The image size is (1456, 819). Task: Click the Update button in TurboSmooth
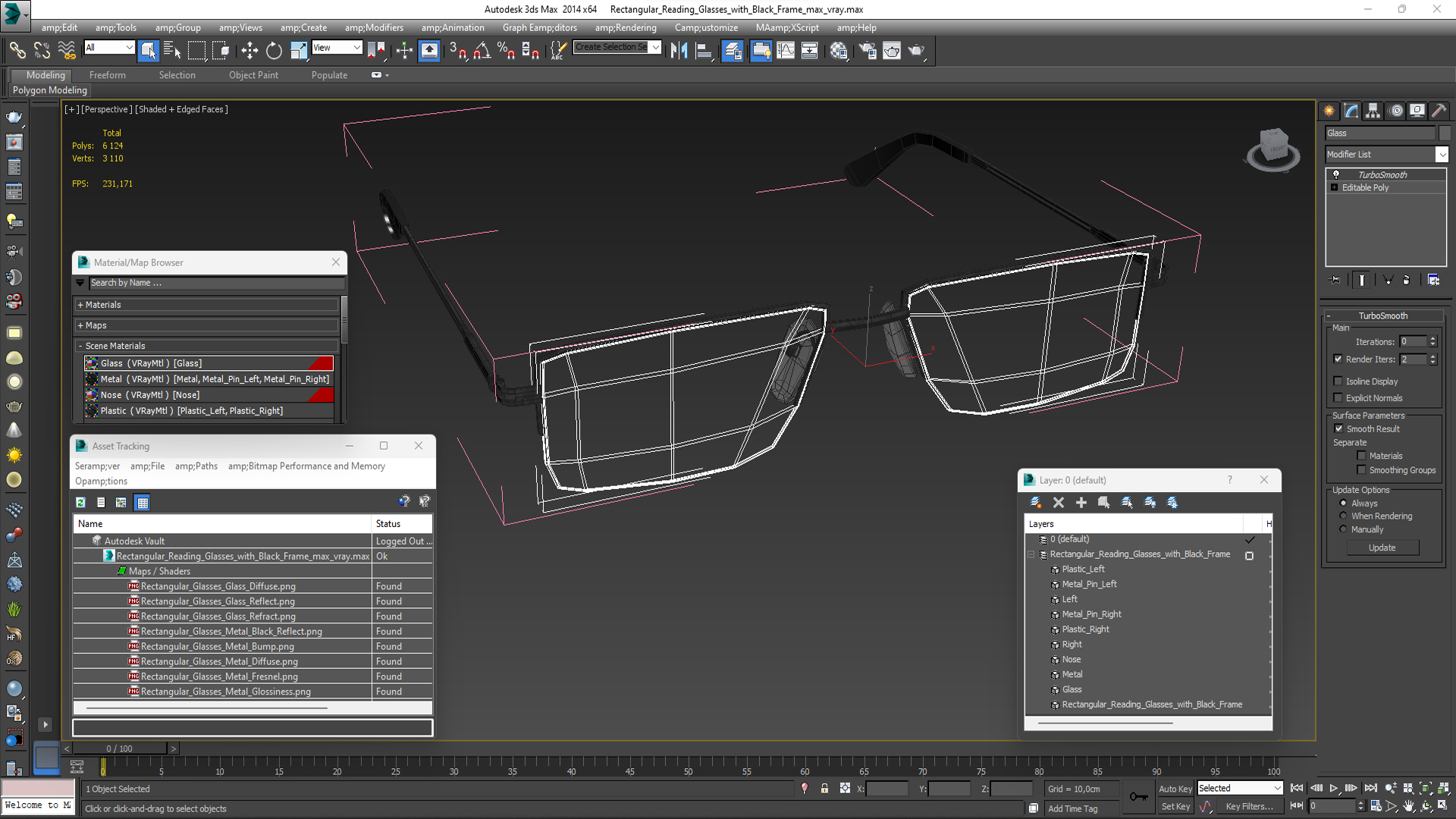[x=1382, y=548]
